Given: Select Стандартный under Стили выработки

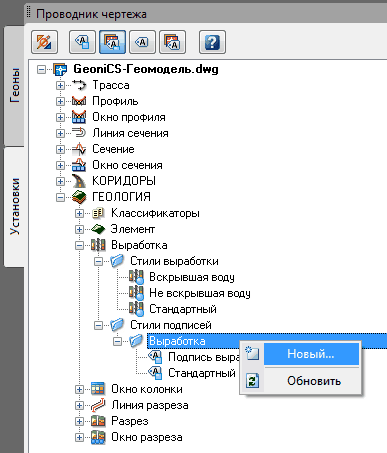Looking at the screenshot, I should click(183, 309).
